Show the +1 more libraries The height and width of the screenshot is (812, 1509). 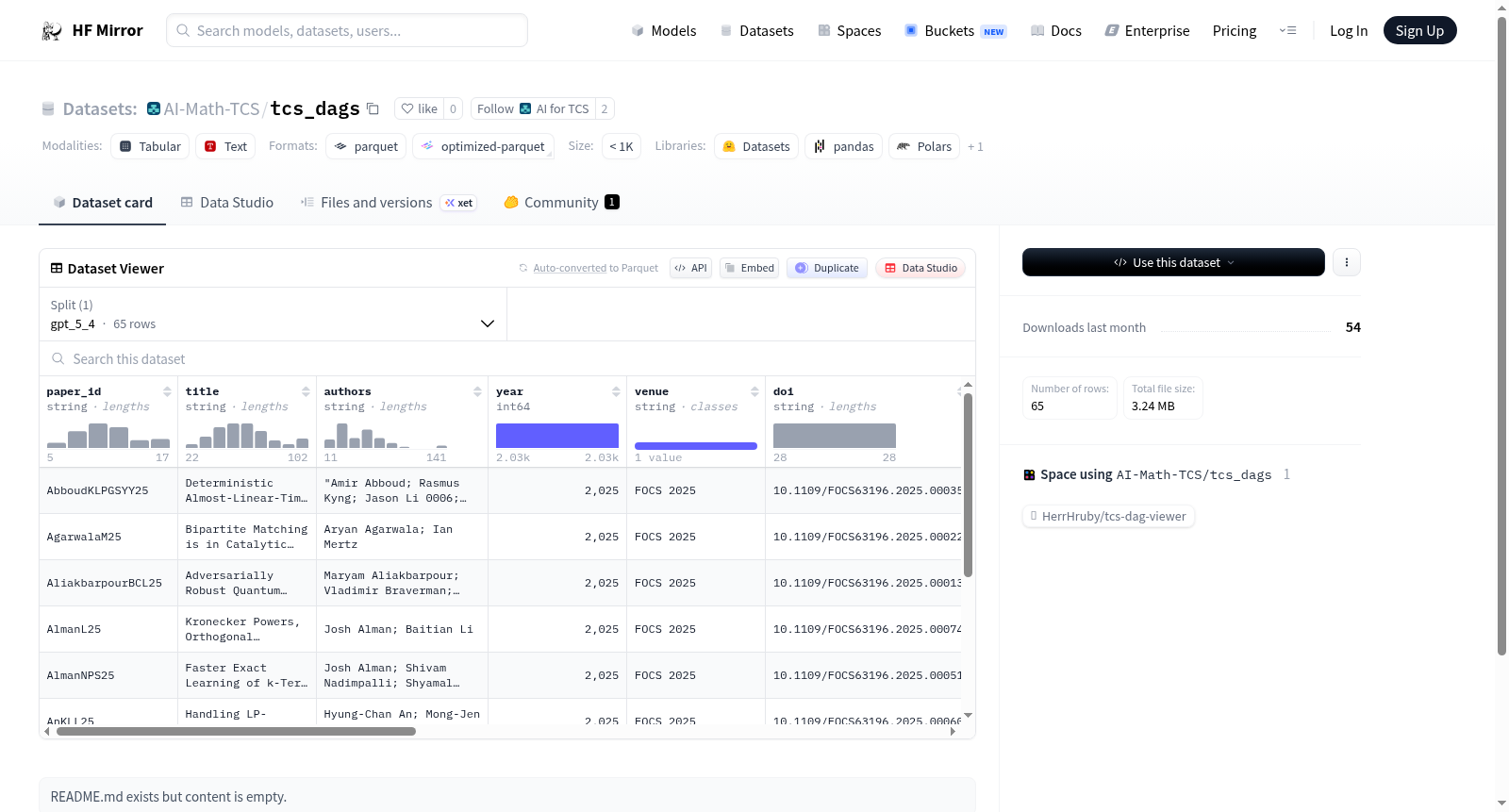click(975, 146)
